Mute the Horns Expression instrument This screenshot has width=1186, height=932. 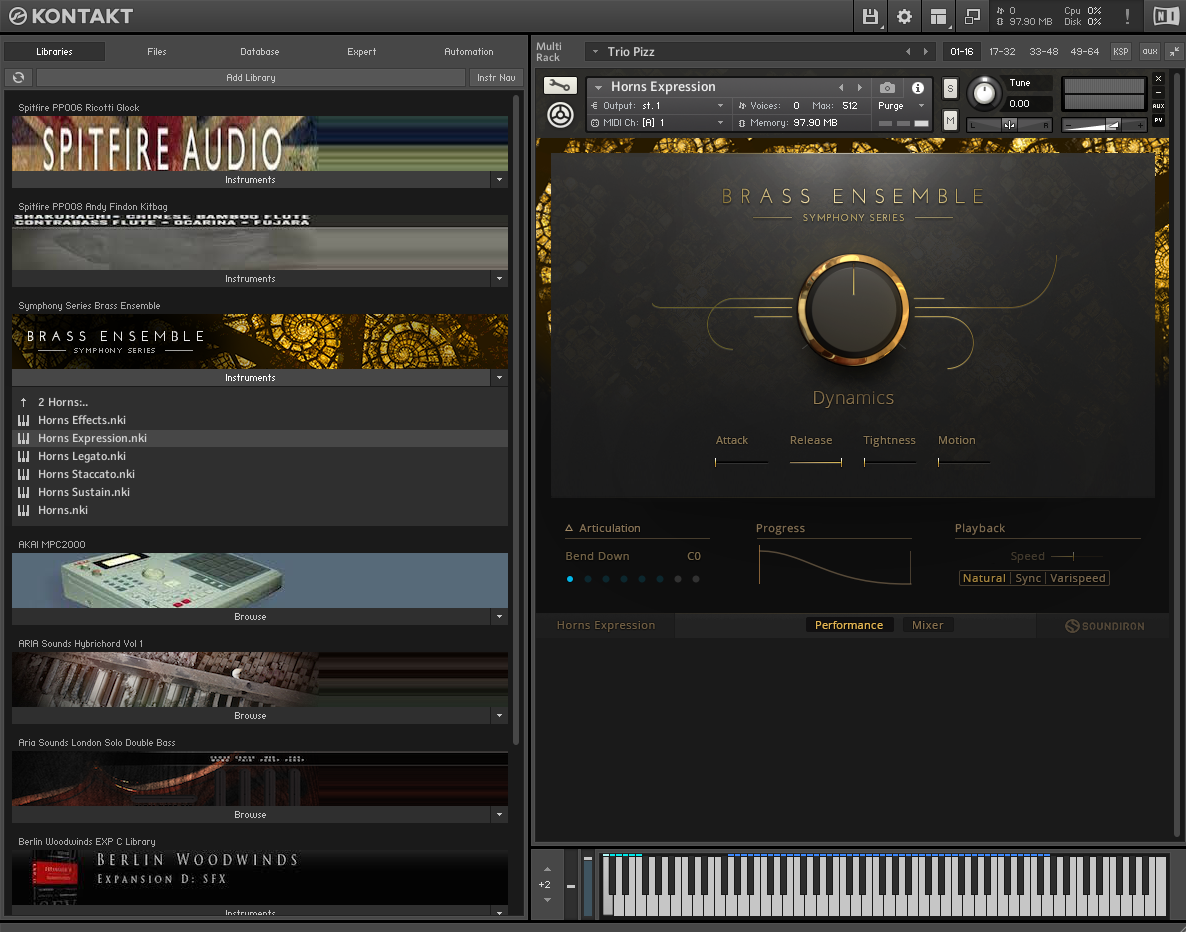(950, 120)
